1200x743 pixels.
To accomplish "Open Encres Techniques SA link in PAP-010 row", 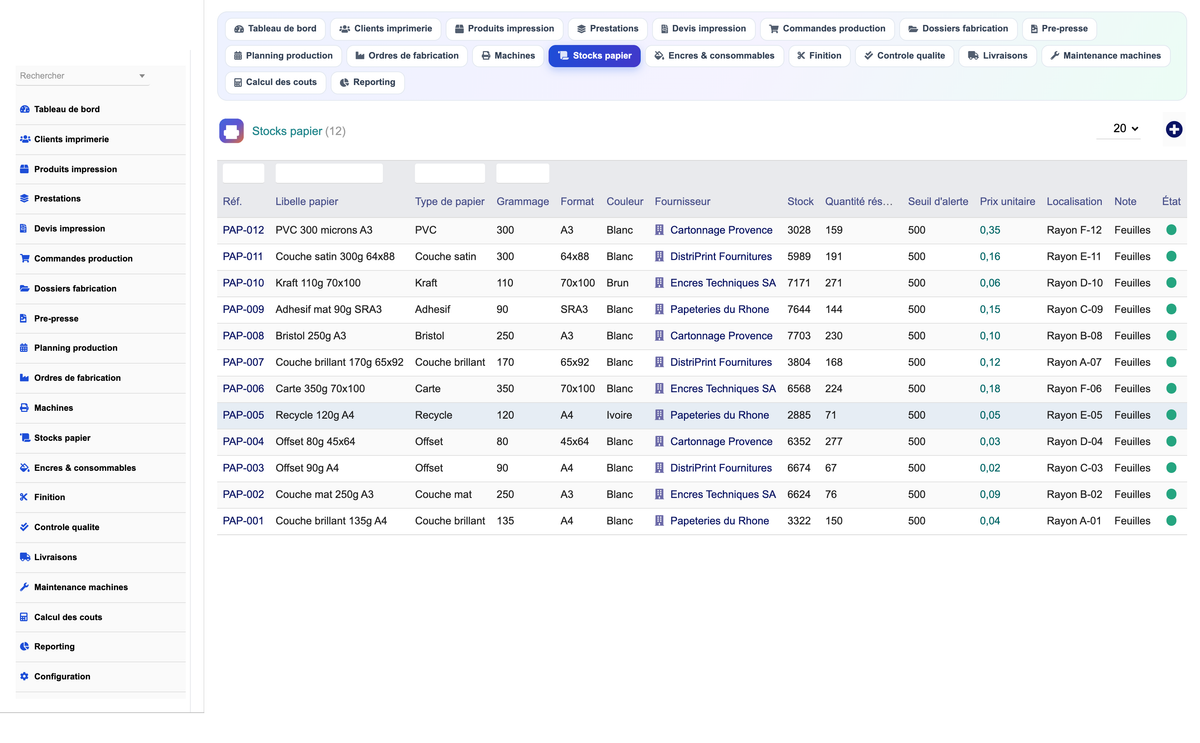I will point(723,283).
